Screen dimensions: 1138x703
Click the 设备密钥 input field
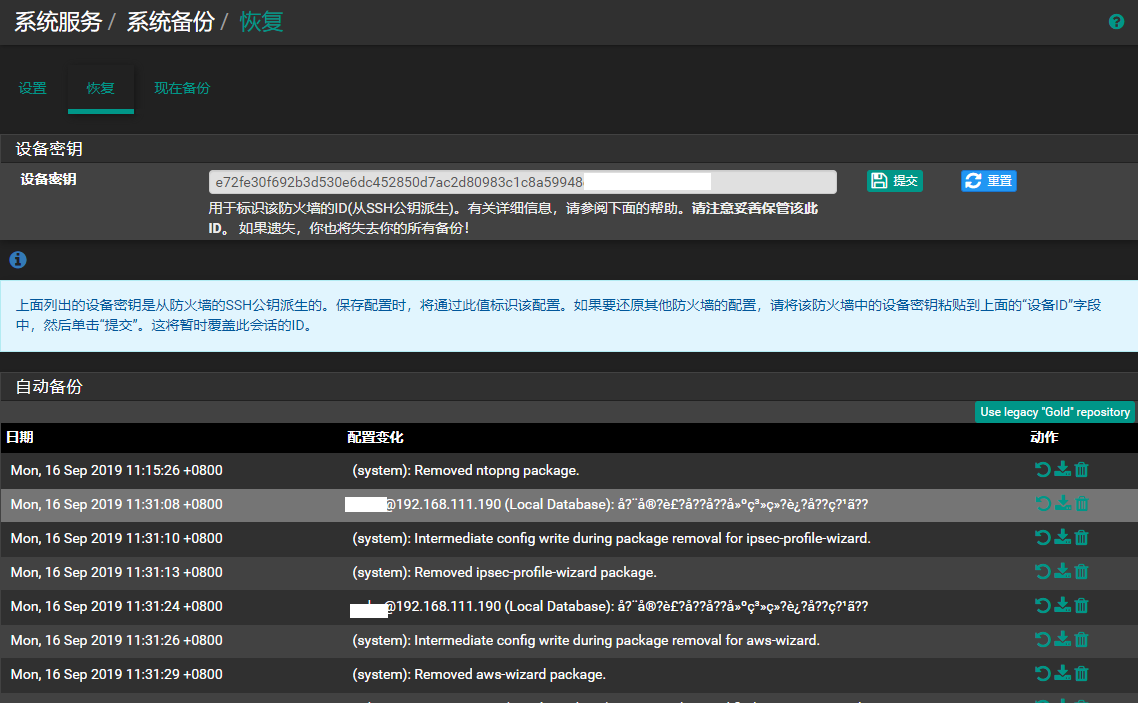coord(522,182)
